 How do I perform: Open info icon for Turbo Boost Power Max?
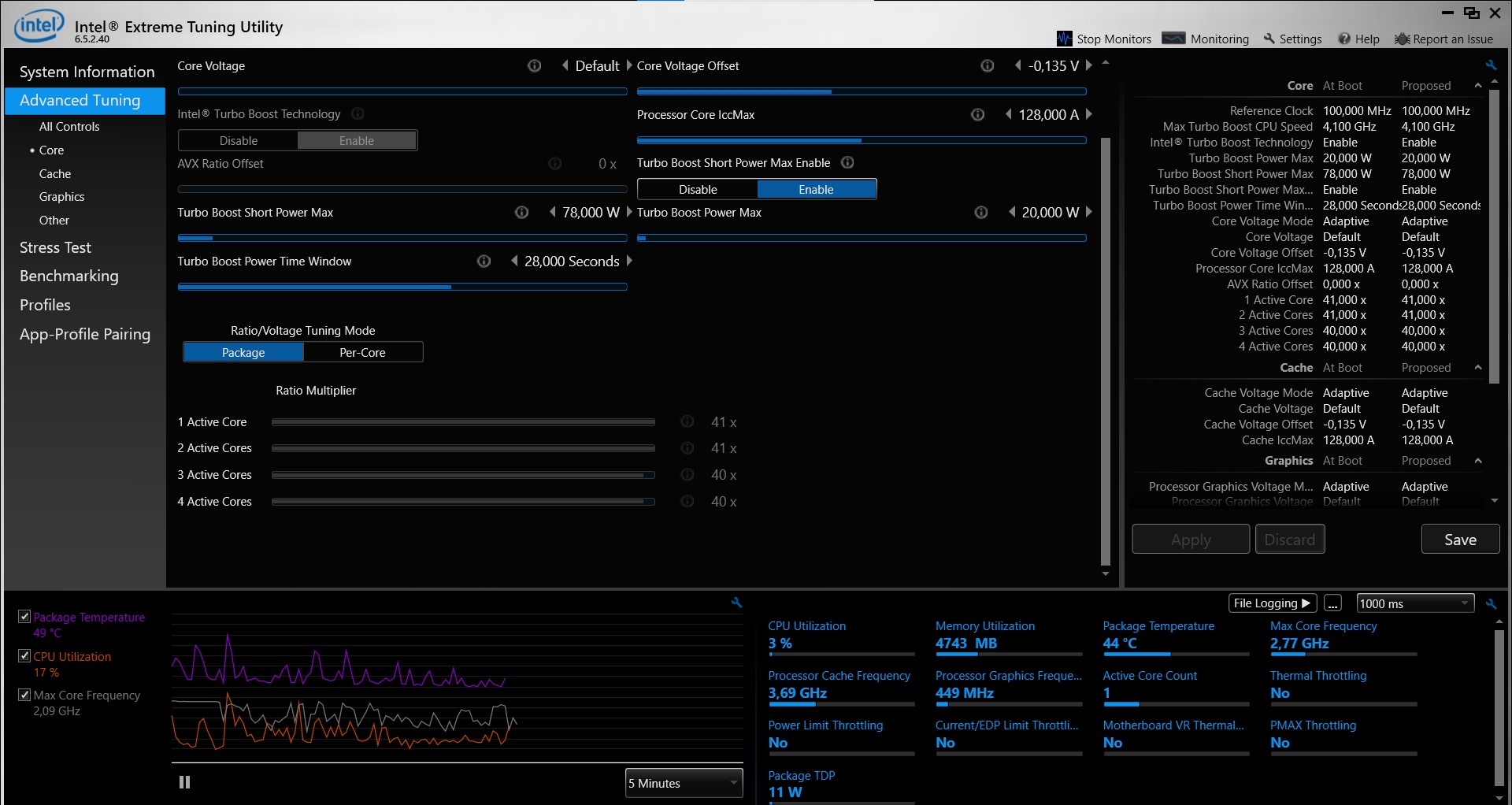coord(981,213)
